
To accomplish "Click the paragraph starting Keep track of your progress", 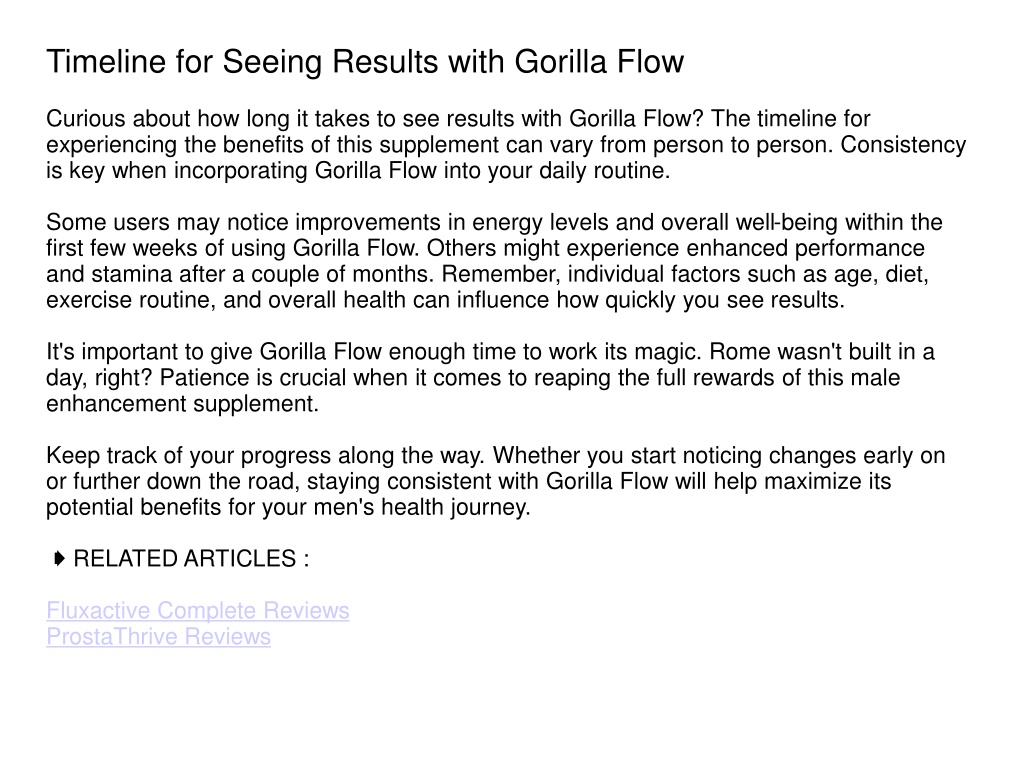I will (496, 481).
